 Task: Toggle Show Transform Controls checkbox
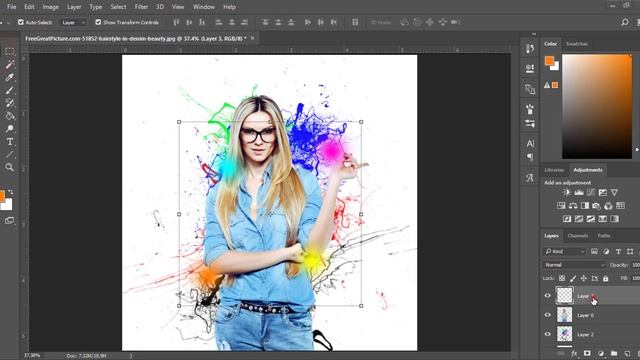point(98,22)
